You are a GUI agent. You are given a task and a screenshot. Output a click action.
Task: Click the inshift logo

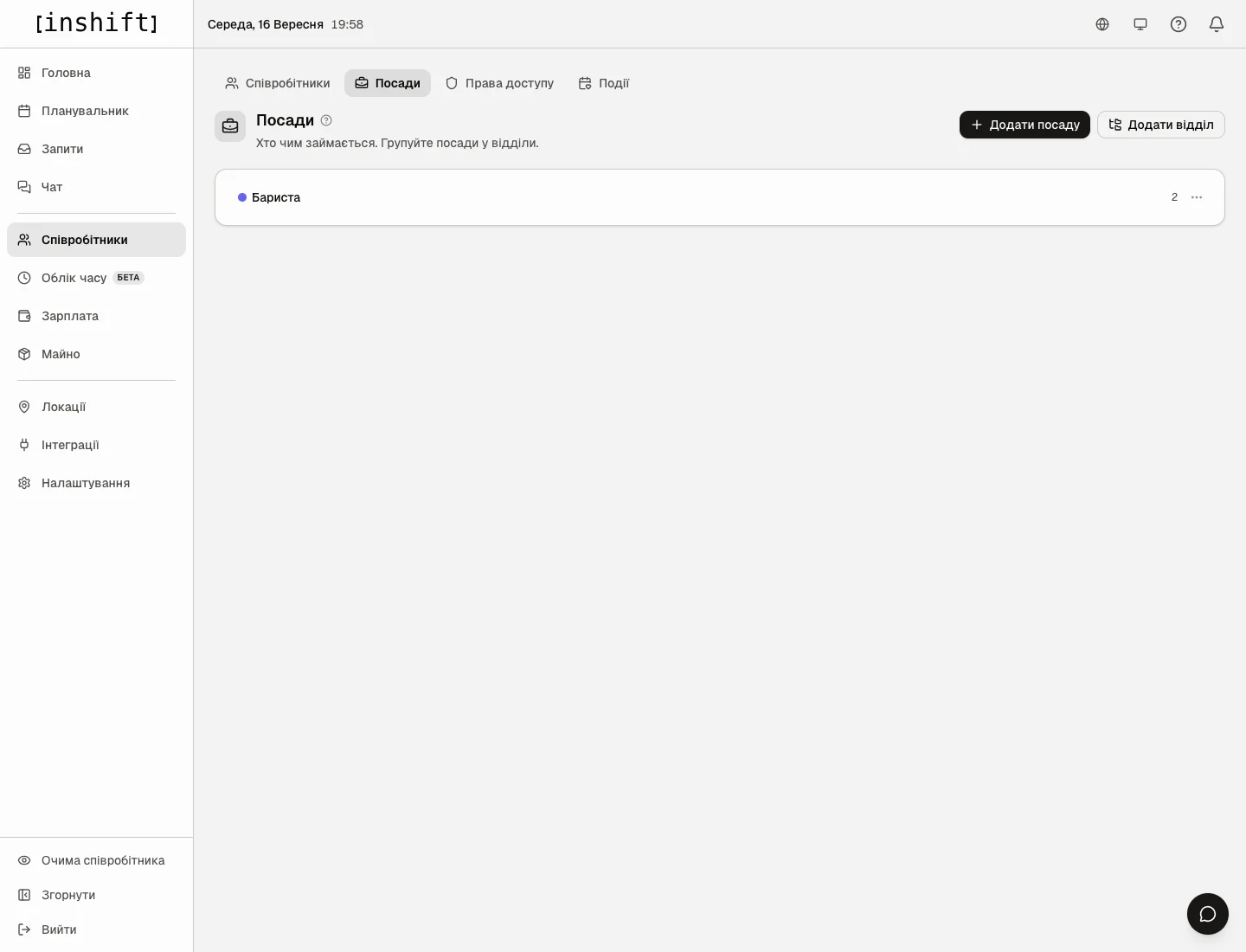pyautogui.click(x=97, y=23)
